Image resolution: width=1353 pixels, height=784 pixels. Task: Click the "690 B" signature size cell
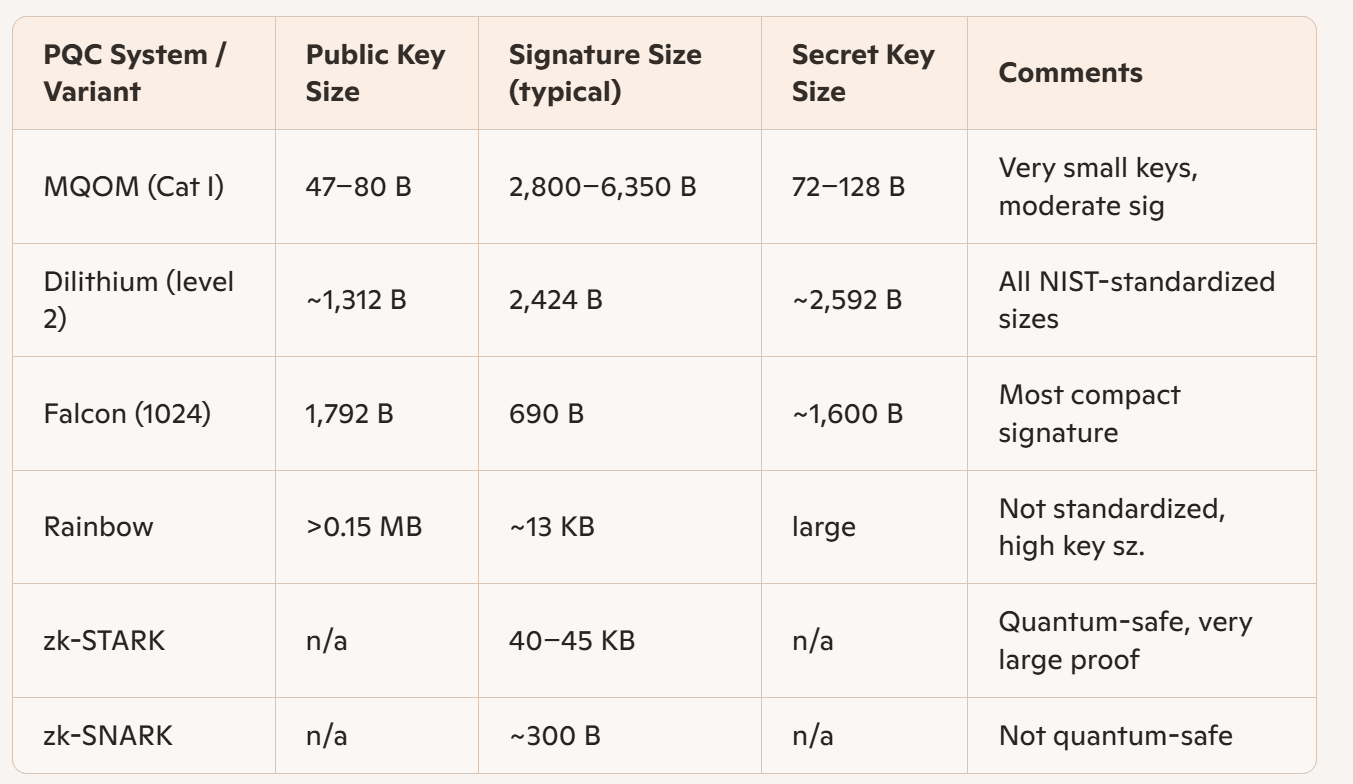(546, 413)
